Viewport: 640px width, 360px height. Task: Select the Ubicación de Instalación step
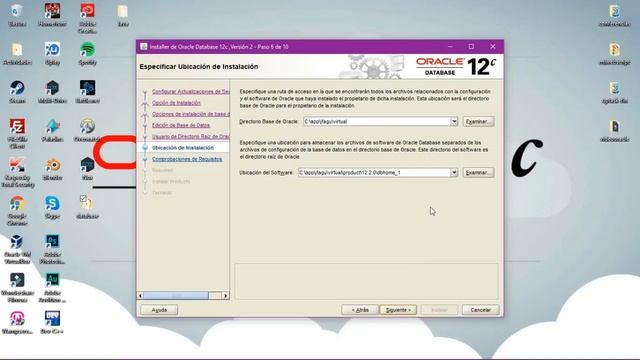click(x=183, y=148)
